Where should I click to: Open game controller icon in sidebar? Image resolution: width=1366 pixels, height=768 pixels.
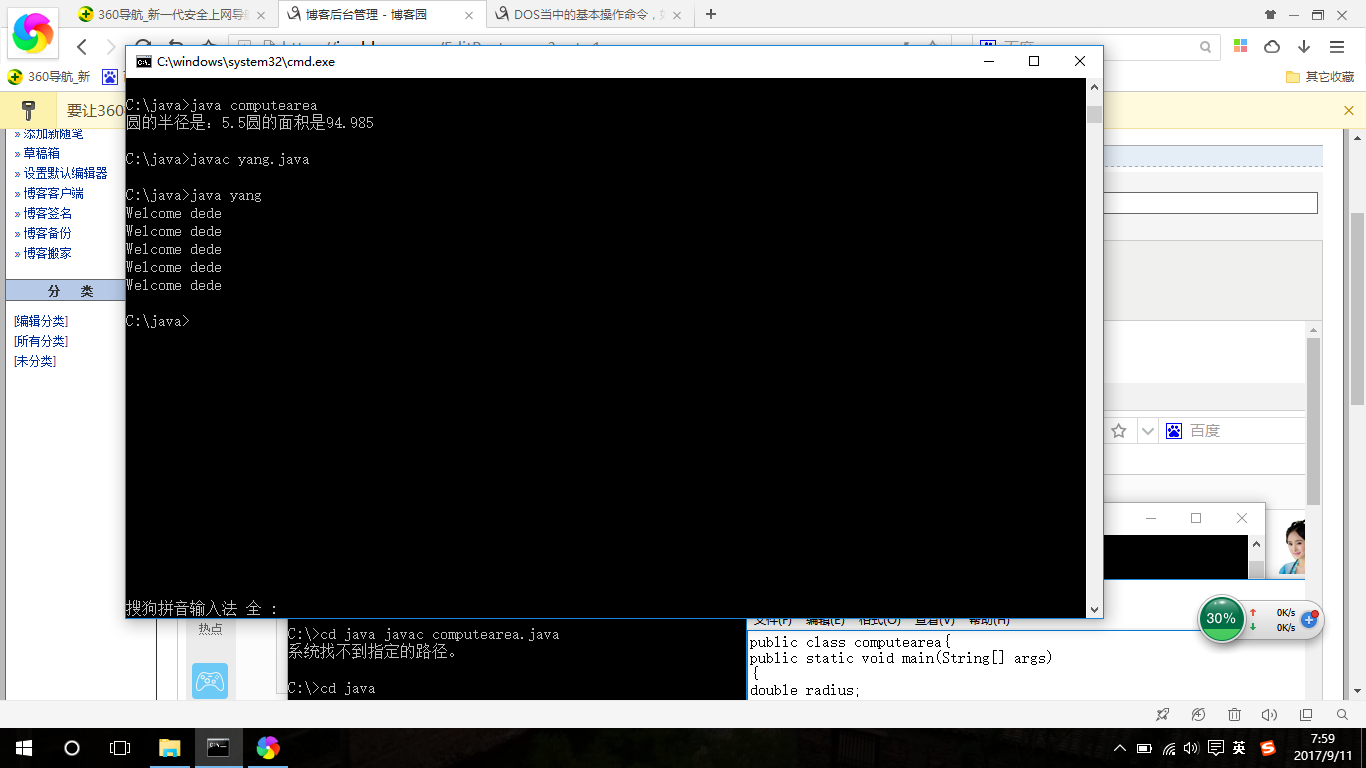209,681
